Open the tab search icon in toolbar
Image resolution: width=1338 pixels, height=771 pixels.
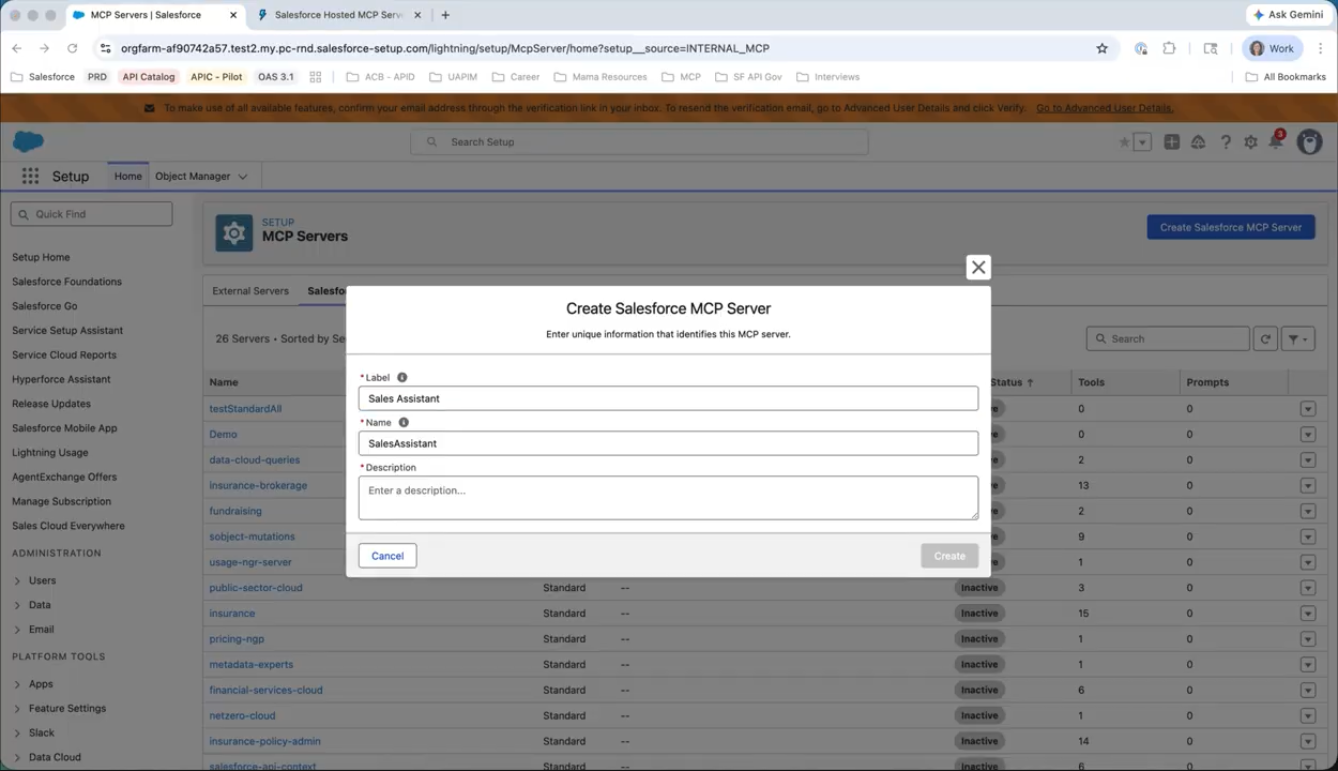[1210, 48]
